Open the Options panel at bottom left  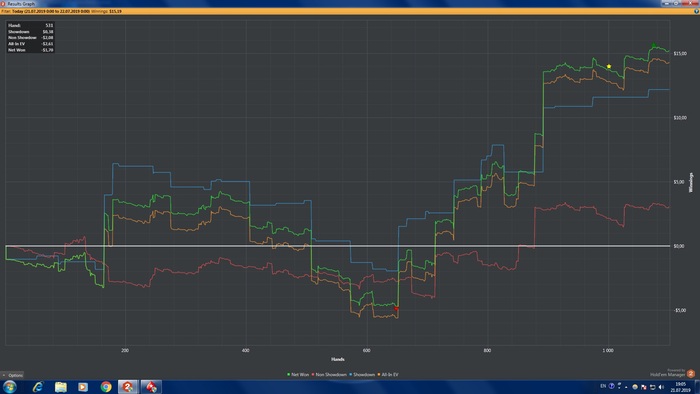12,375
